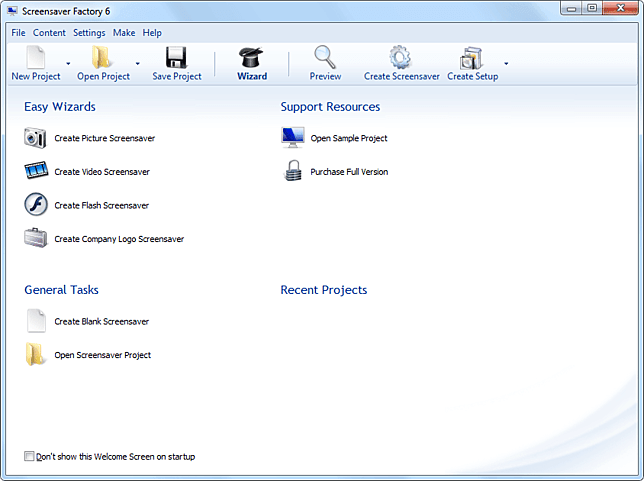
Task: Click the Open Screensaver Project link
Action: coord(103,355)
